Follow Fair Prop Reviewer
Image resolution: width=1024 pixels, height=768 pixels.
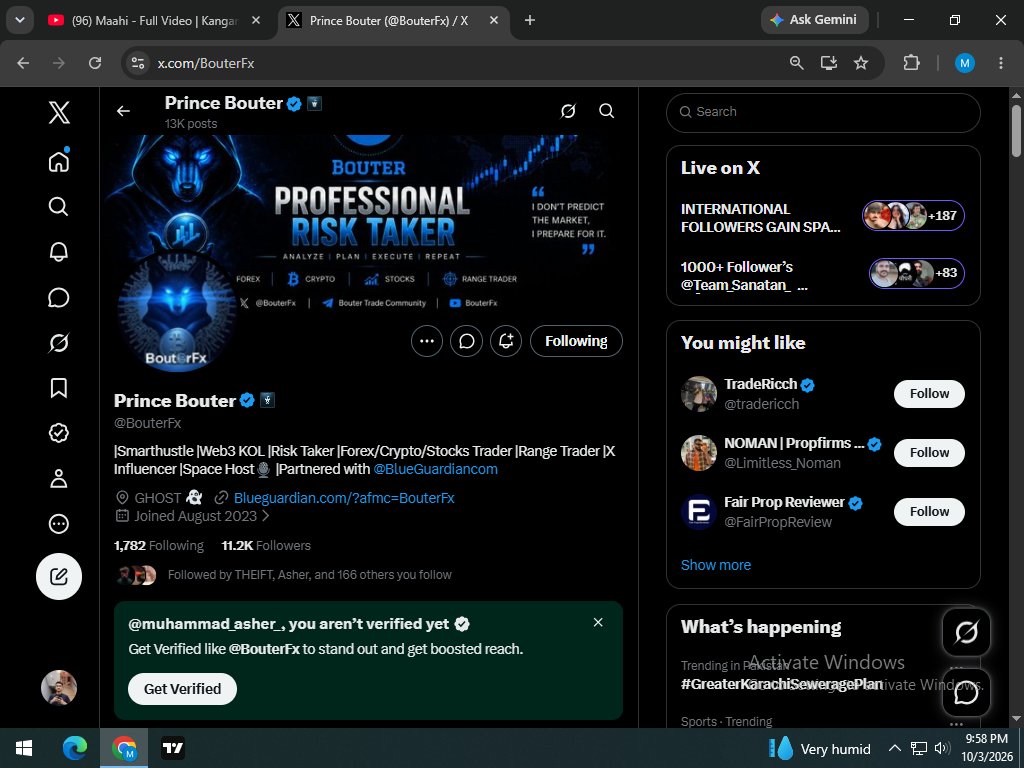tap(929, 511)
